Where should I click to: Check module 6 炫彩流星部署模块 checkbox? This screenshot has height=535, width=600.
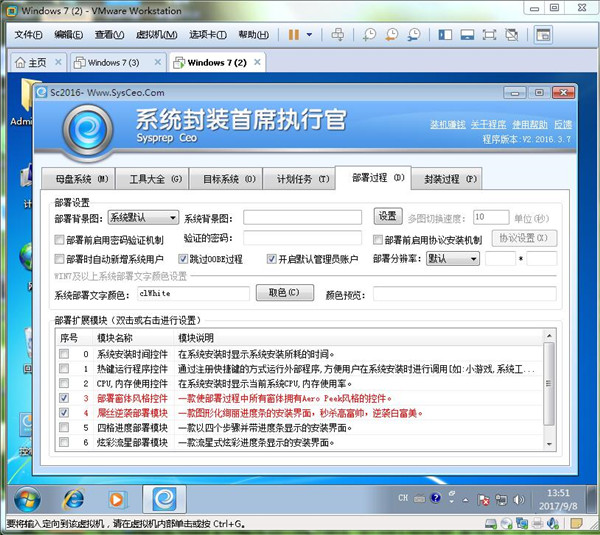click(x=64, y=442)
